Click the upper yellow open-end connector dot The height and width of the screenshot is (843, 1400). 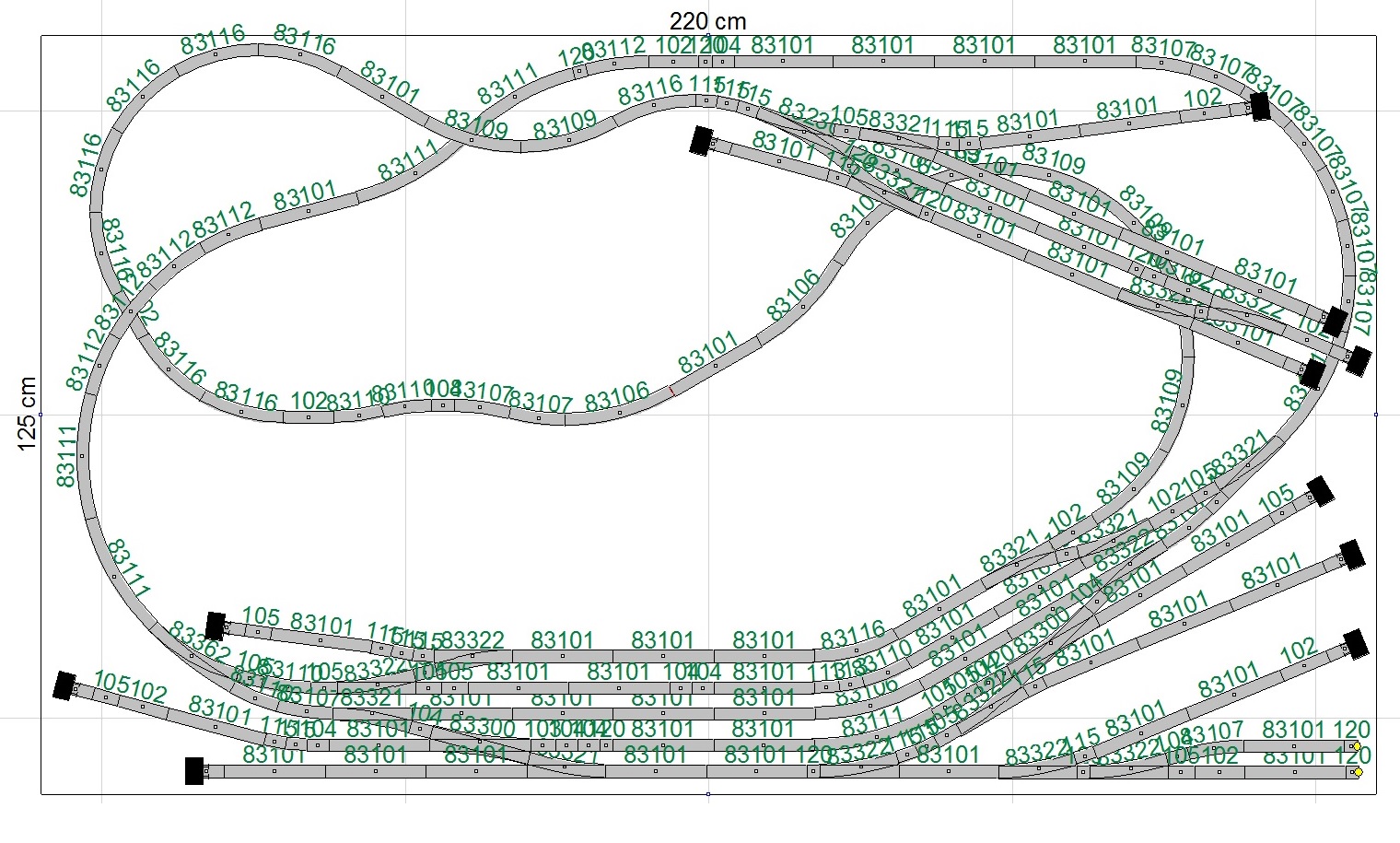coord(1357,746)
